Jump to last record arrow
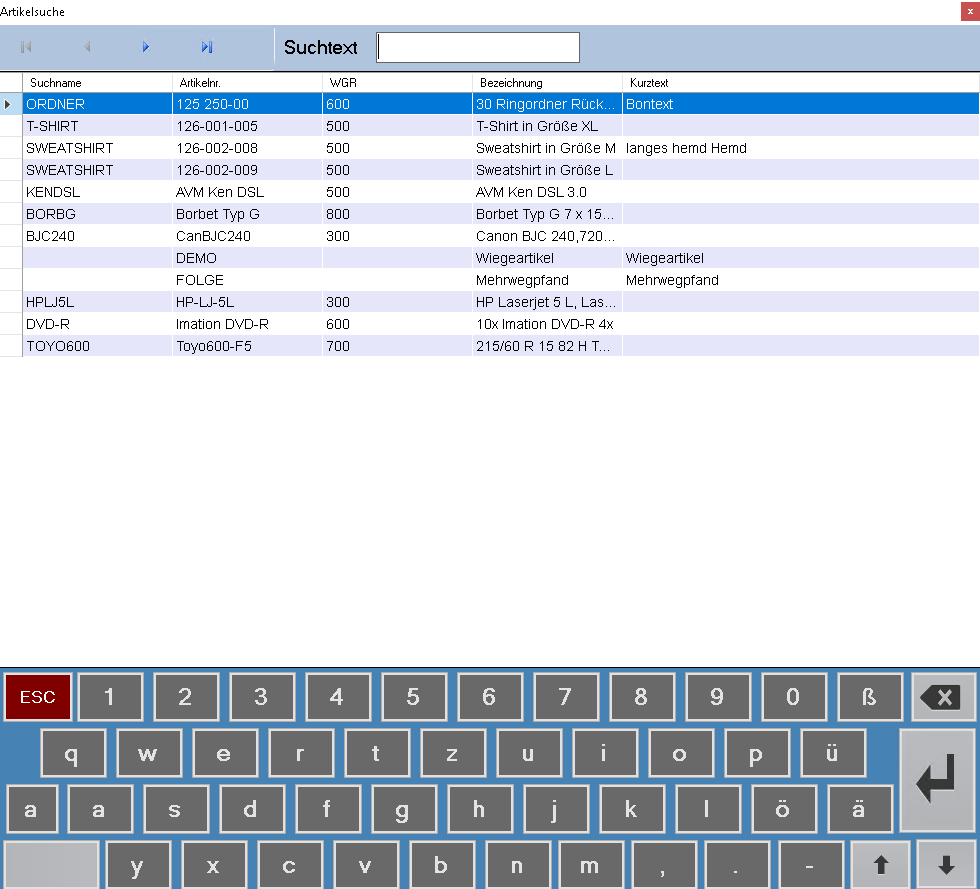The width and height of the screenshot is (980, 889). [x=206, y=47]
